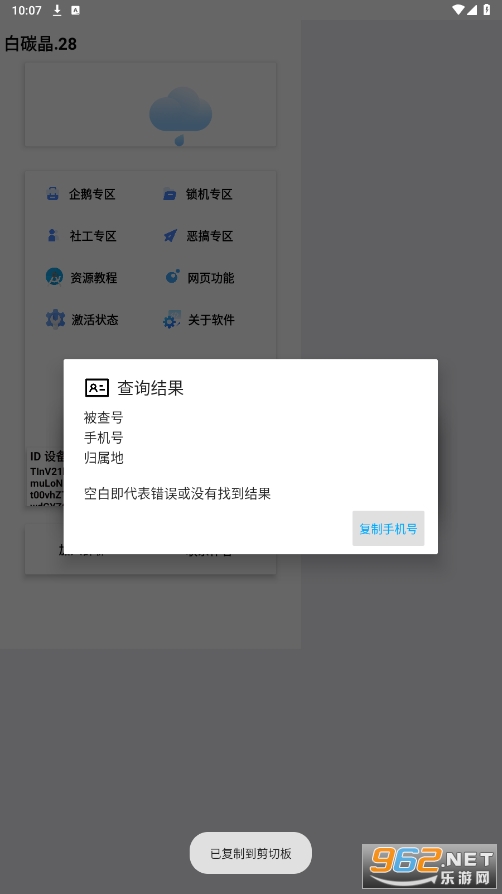Click the 白碳晶.28 app title

pos(41,44)
